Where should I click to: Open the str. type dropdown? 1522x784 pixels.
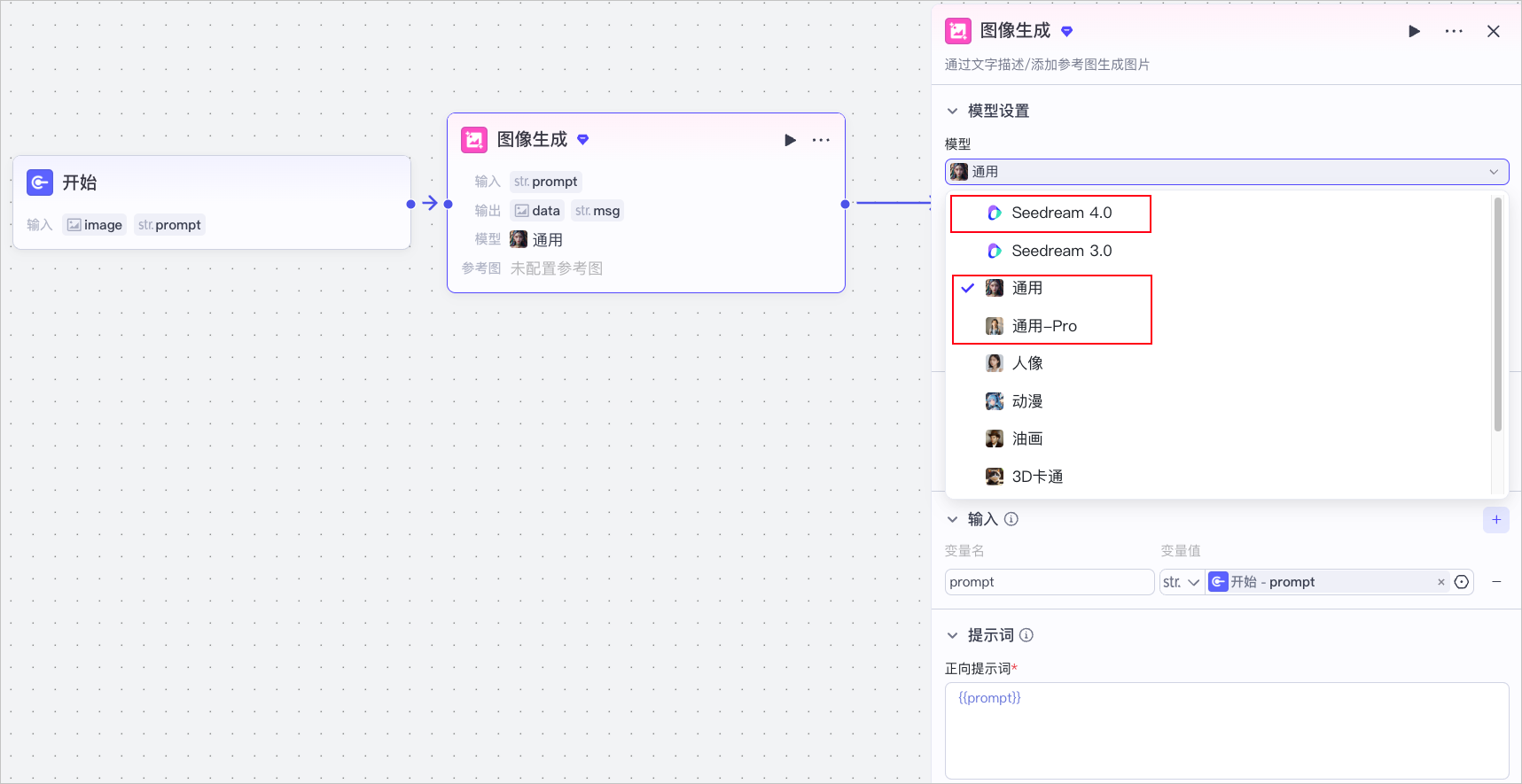pos(1182,582)
